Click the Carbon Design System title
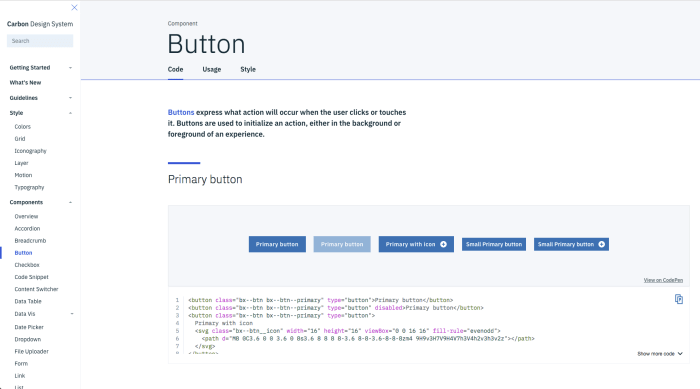The height and width of the screenshot is (389, 700). coord(40,24)
